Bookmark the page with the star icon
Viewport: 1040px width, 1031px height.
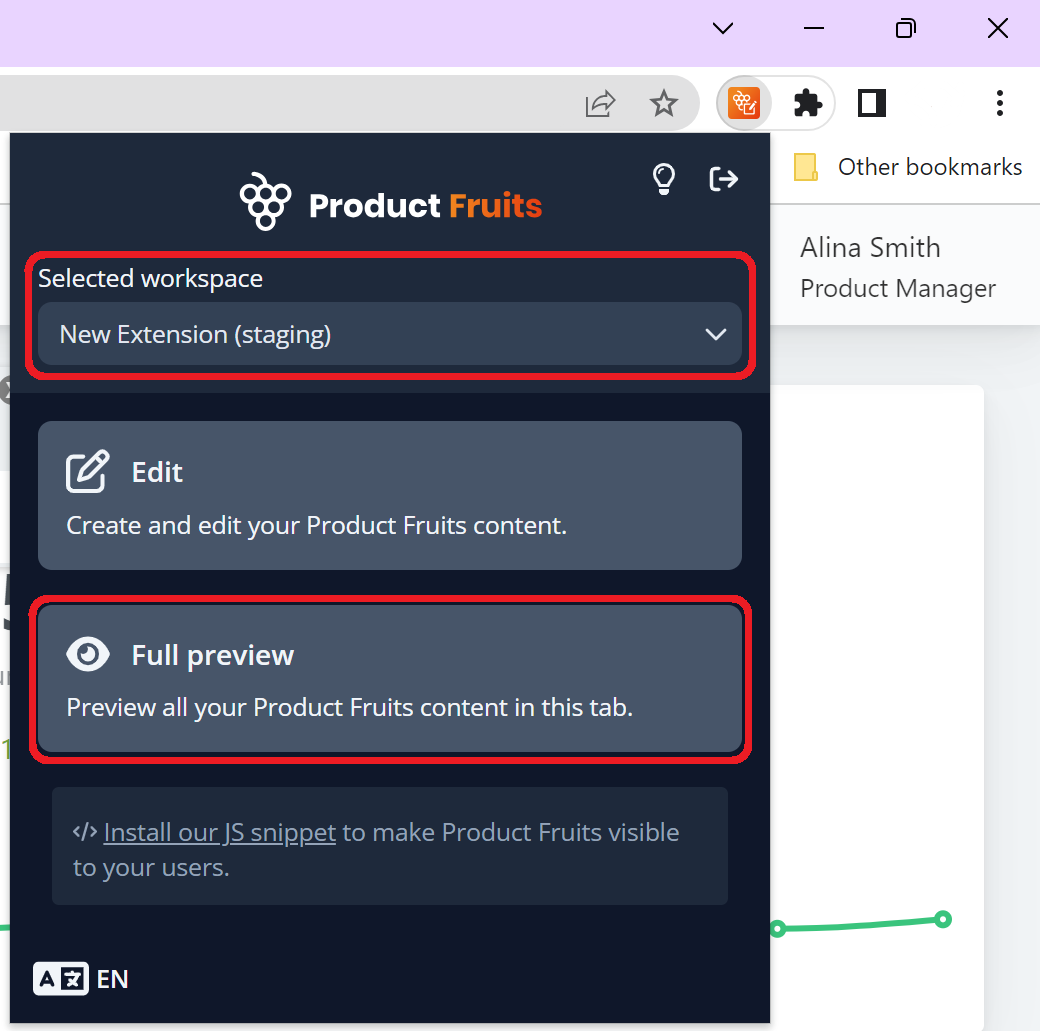point(664,103)
